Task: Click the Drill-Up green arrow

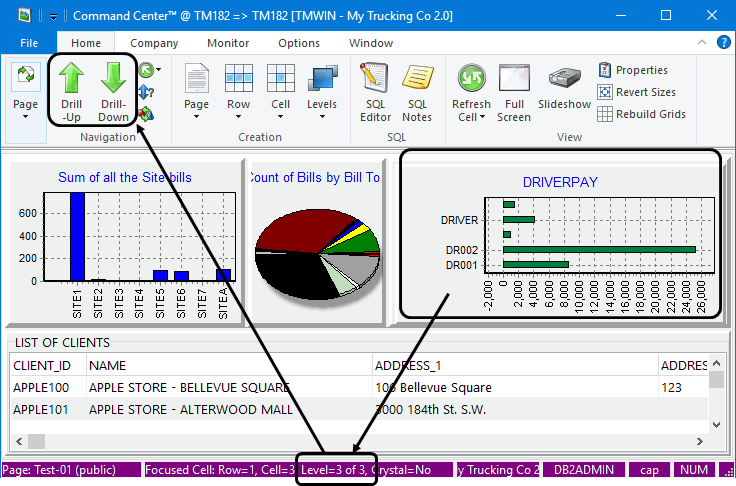Action: pyautogui.click(x=71, y=78)
